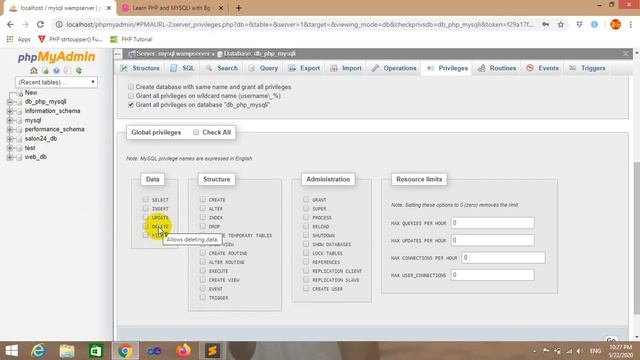This screenshot has height=360, width=640.
Task: Go back using browser back arrow
Action: point(10,24)
